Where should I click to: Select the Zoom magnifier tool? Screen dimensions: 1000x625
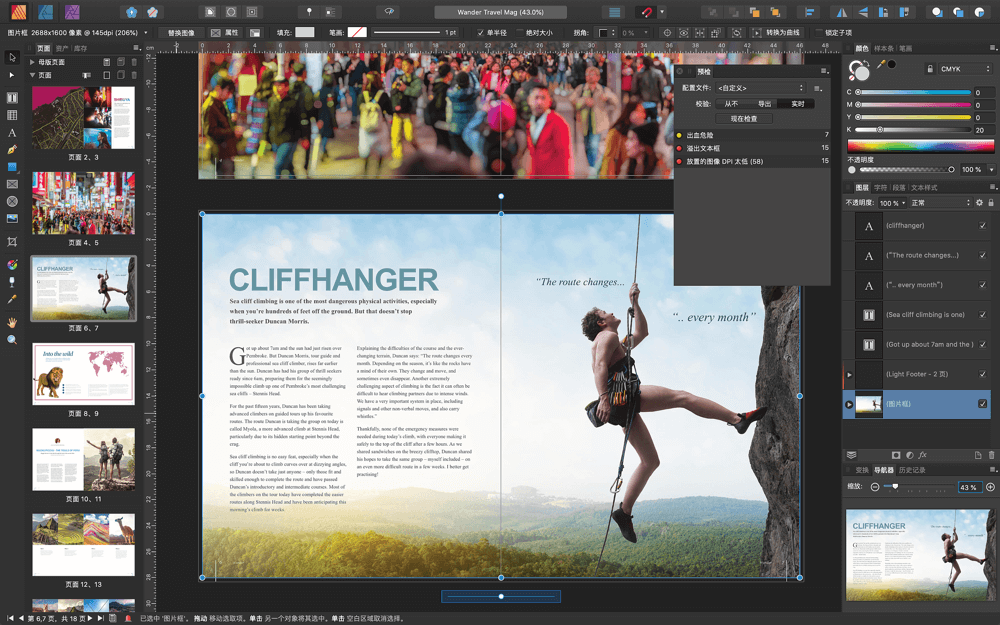tap(11, 340)
